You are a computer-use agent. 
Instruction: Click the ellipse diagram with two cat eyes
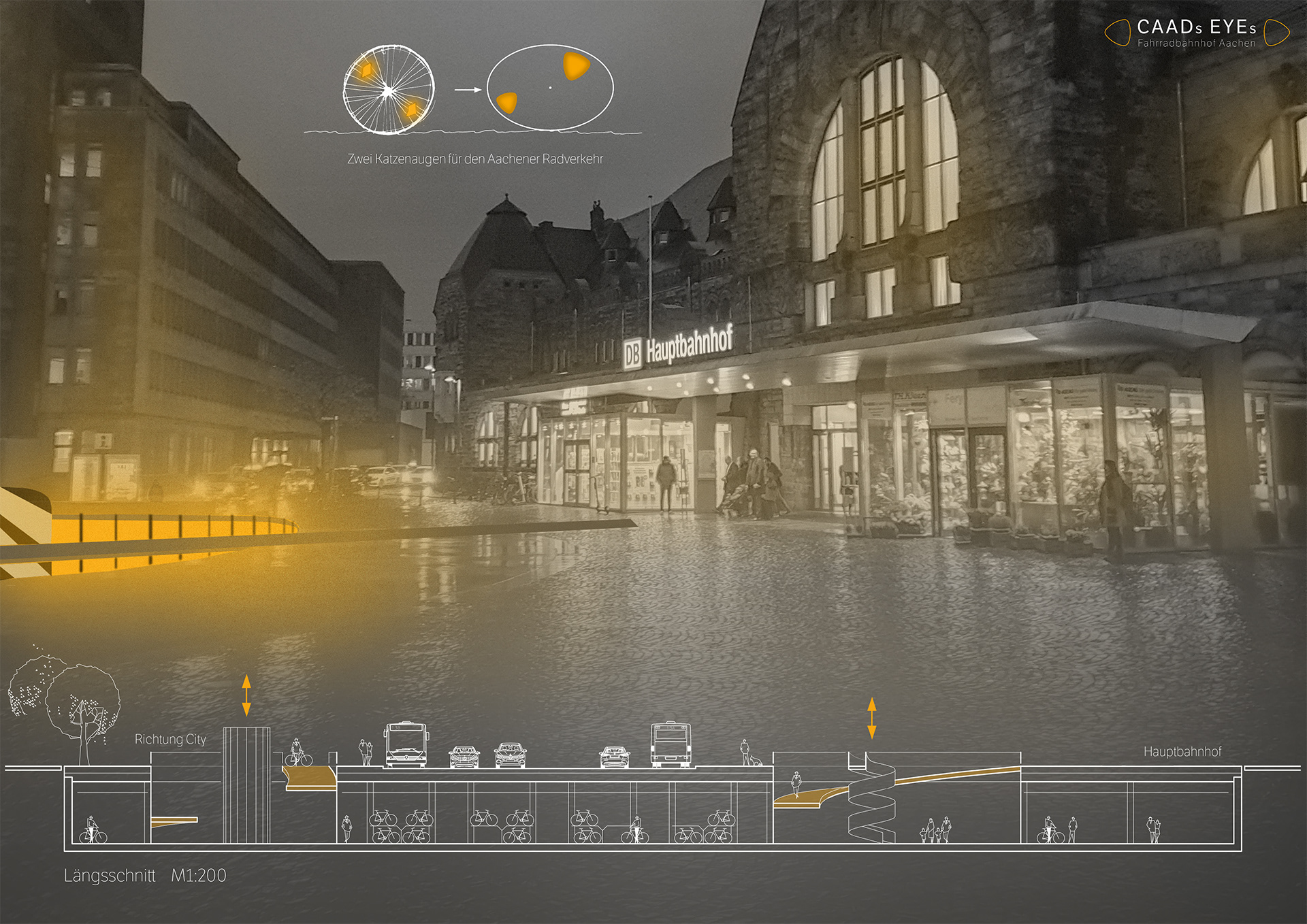pos(550,88)
